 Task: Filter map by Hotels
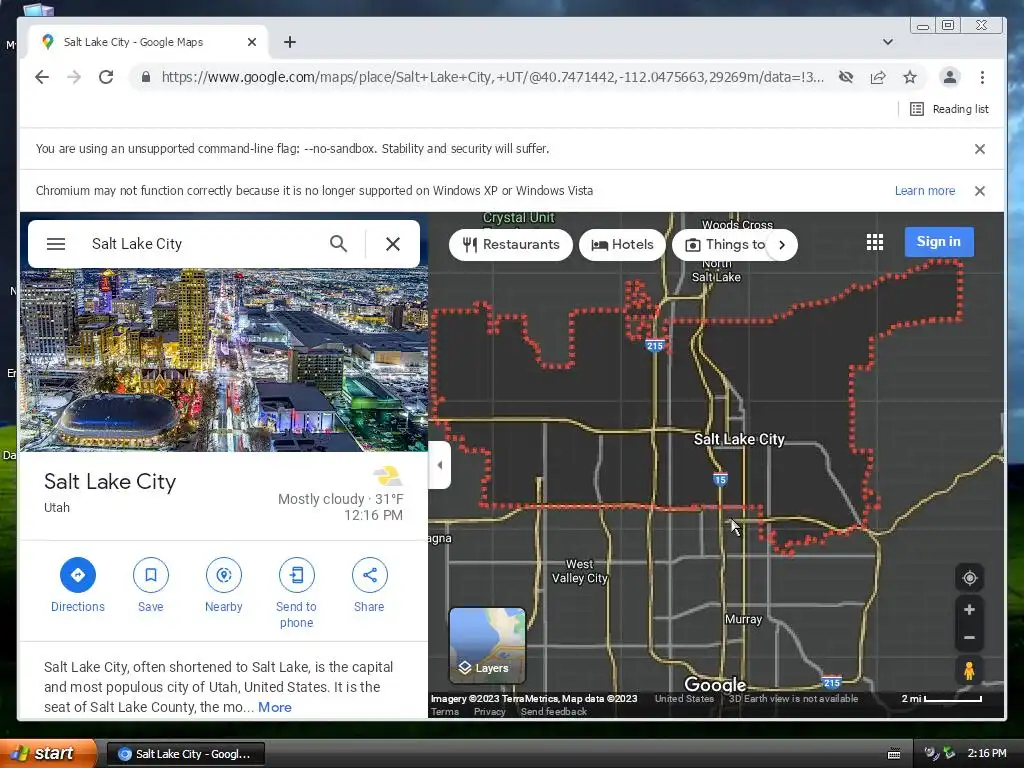(622, 245)
